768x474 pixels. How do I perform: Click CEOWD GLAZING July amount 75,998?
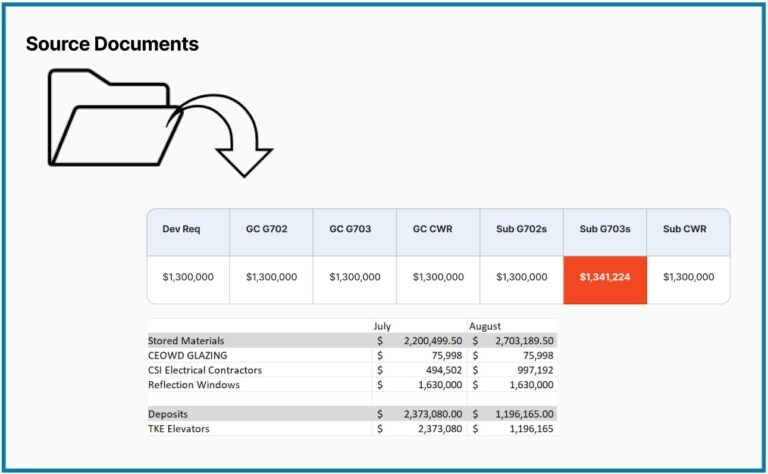coord(447,356)
